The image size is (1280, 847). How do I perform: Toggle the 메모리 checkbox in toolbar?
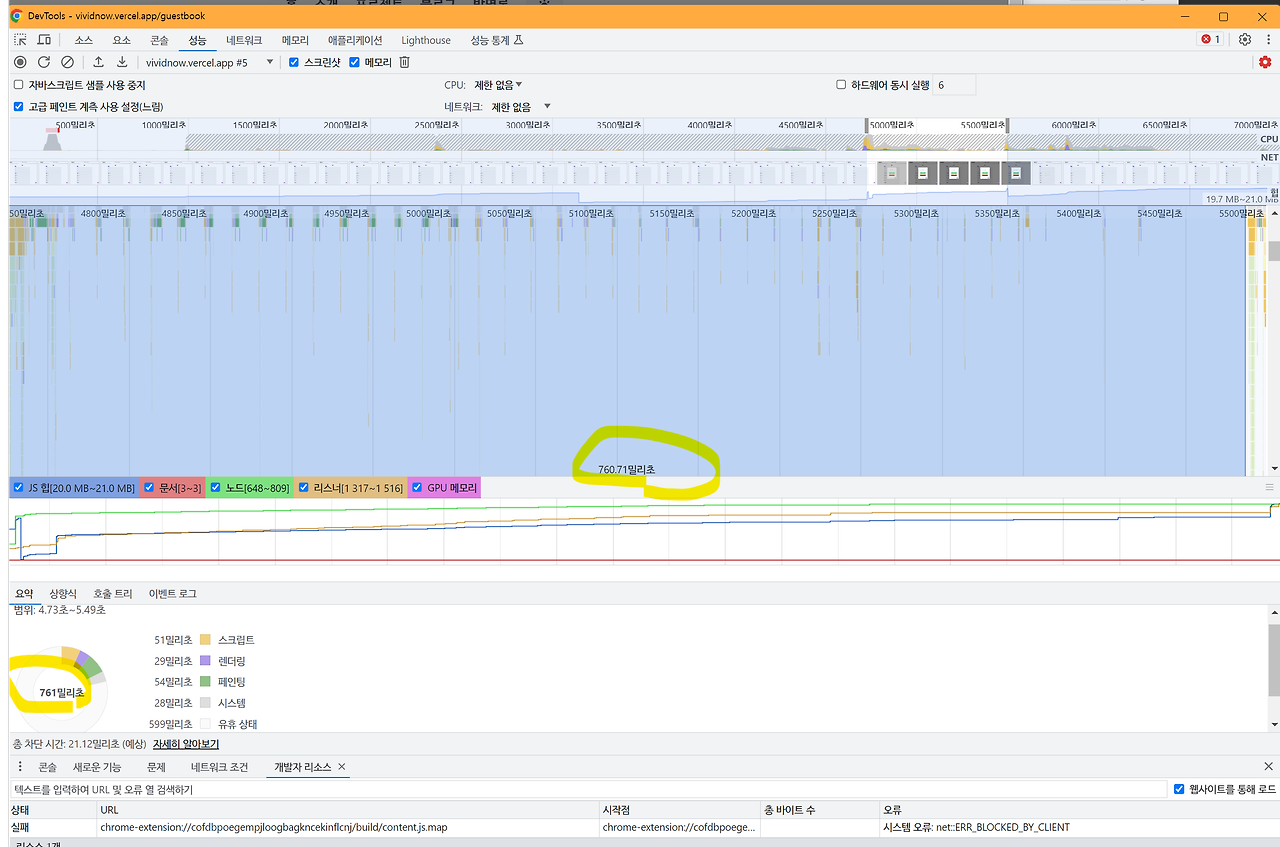point(354,62)
